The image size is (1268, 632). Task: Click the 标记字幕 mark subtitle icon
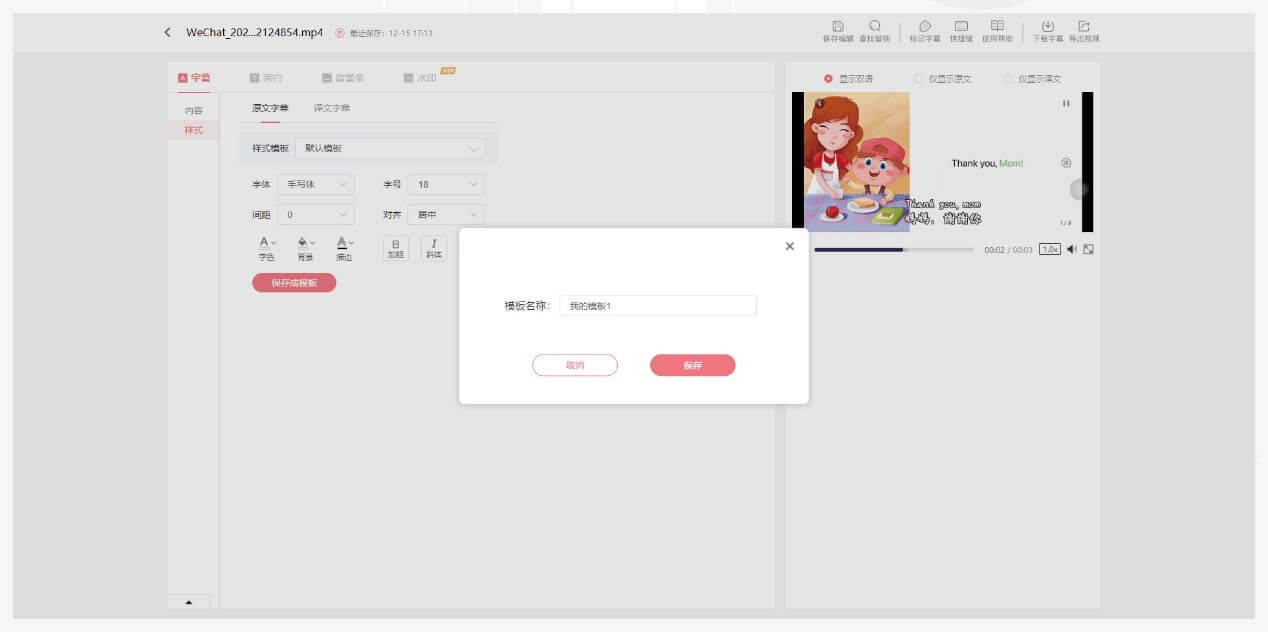[x=924, y=27]
